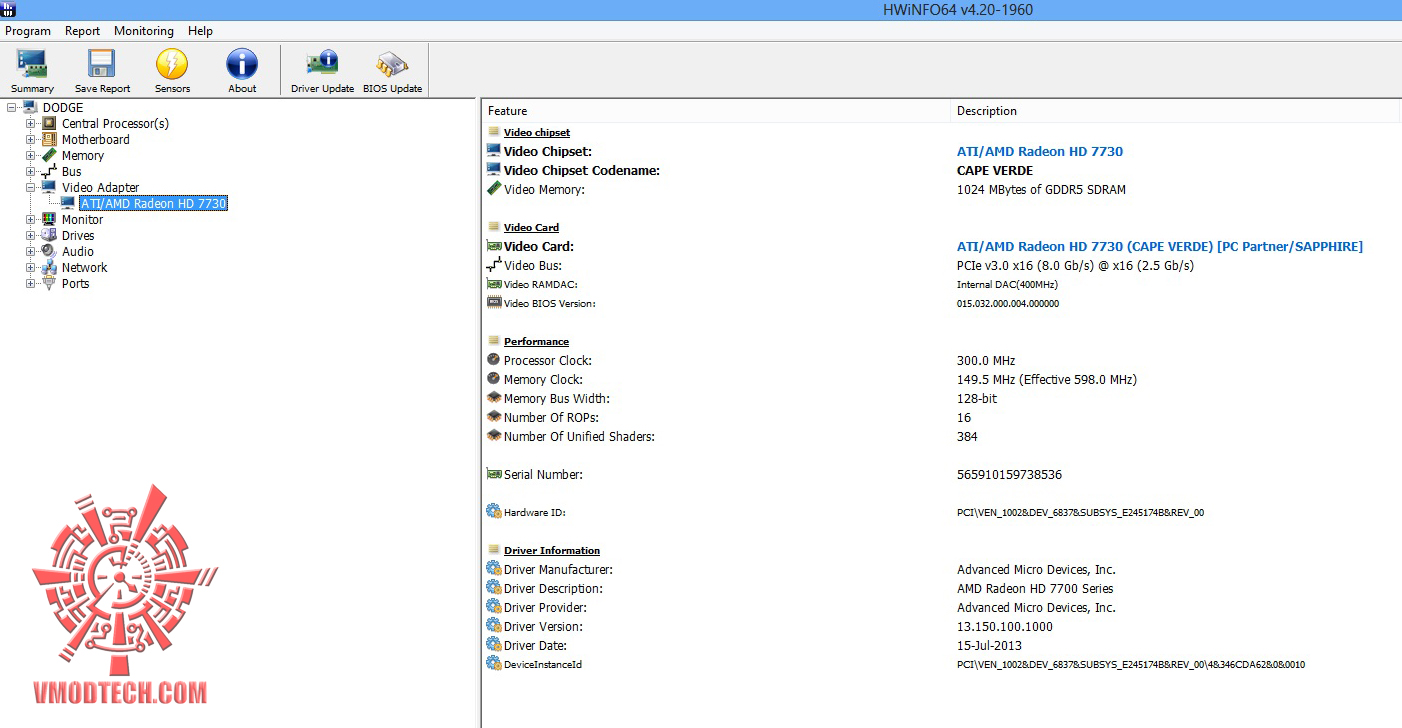Click the Video Bus row icon

[x=493, y=265]
